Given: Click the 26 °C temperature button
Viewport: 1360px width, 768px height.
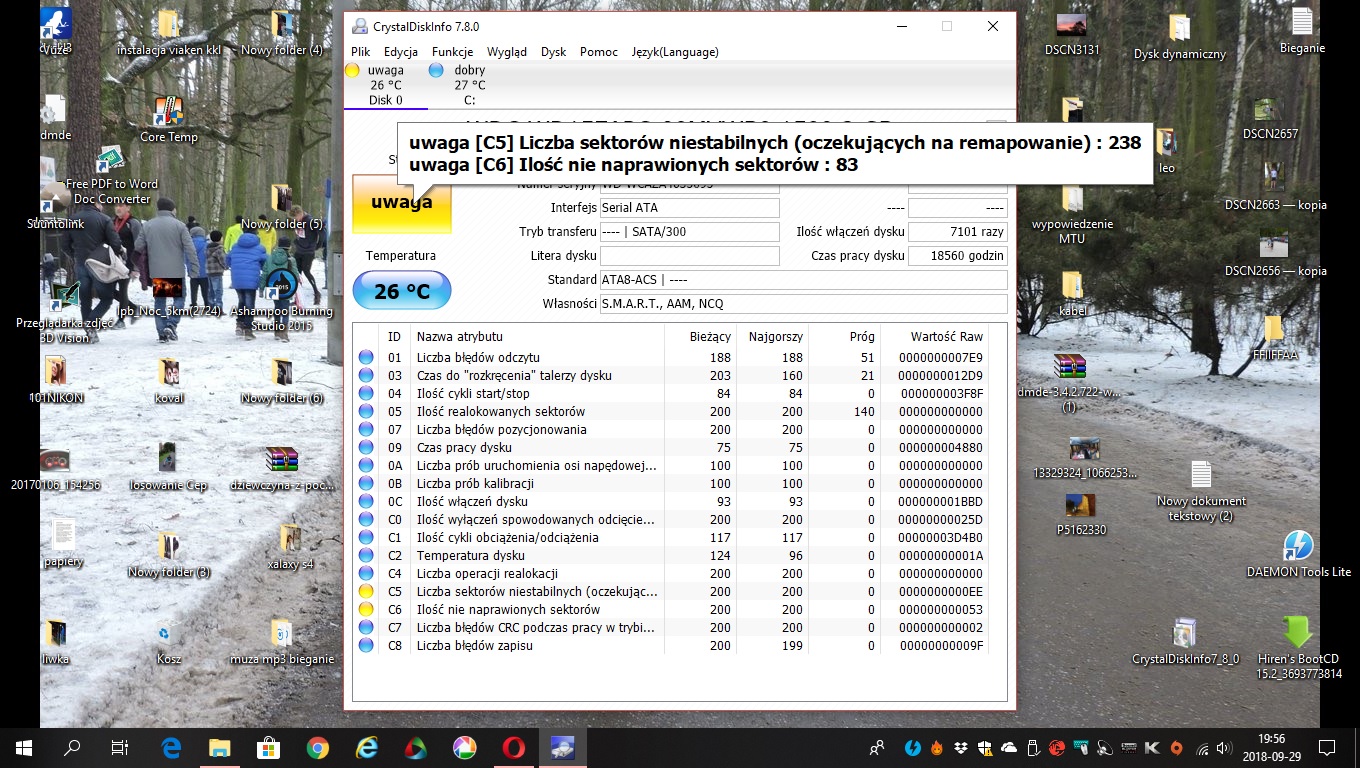Looking at the screenshot, I should click(x=402, y=291).
